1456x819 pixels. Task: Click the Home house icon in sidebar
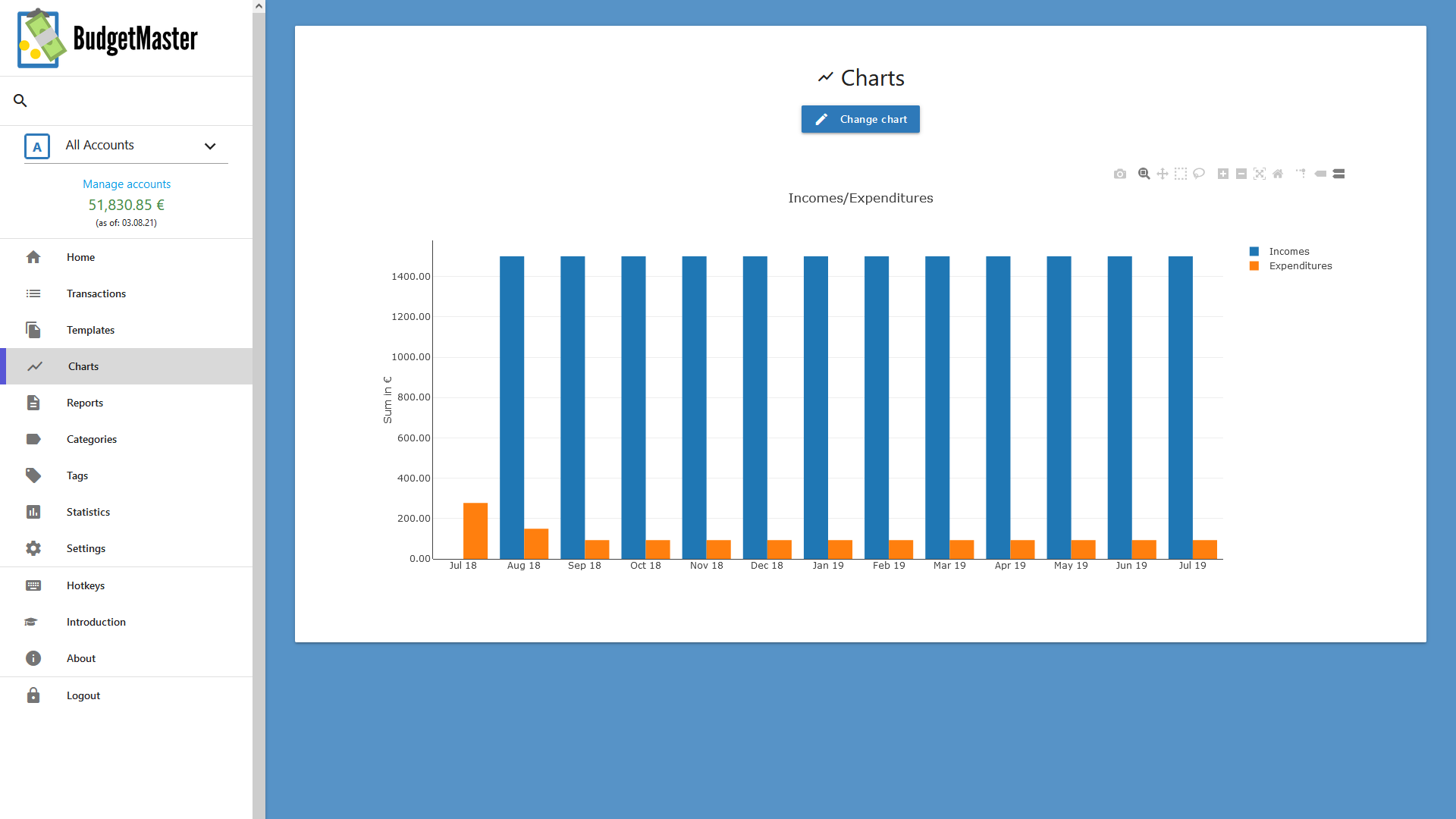(x=33, y=257)
